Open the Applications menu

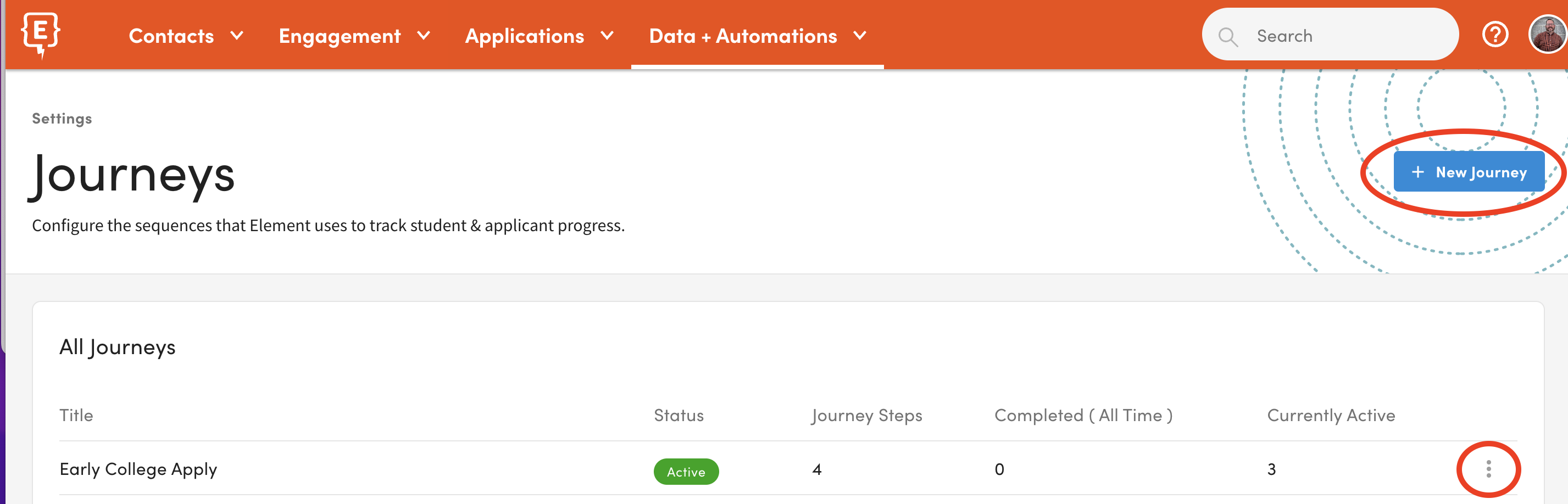pos(524,36)
